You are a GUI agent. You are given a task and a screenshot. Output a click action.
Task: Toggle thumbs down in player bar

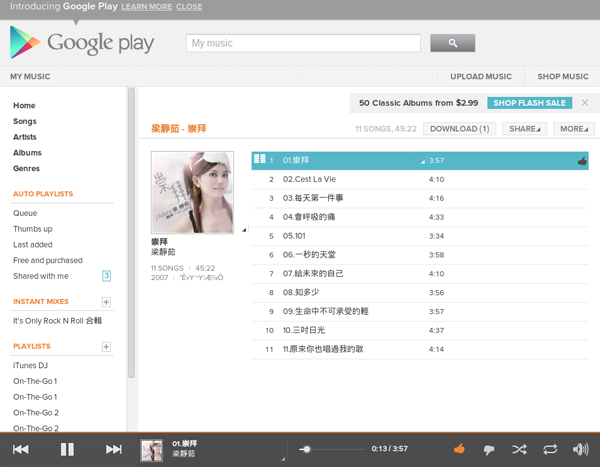click(489, 450)
